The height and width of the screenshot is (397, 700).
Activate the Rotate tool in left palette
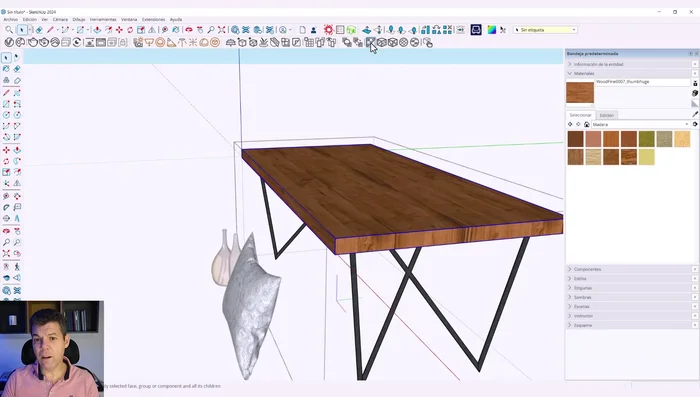tap(6, 161)
